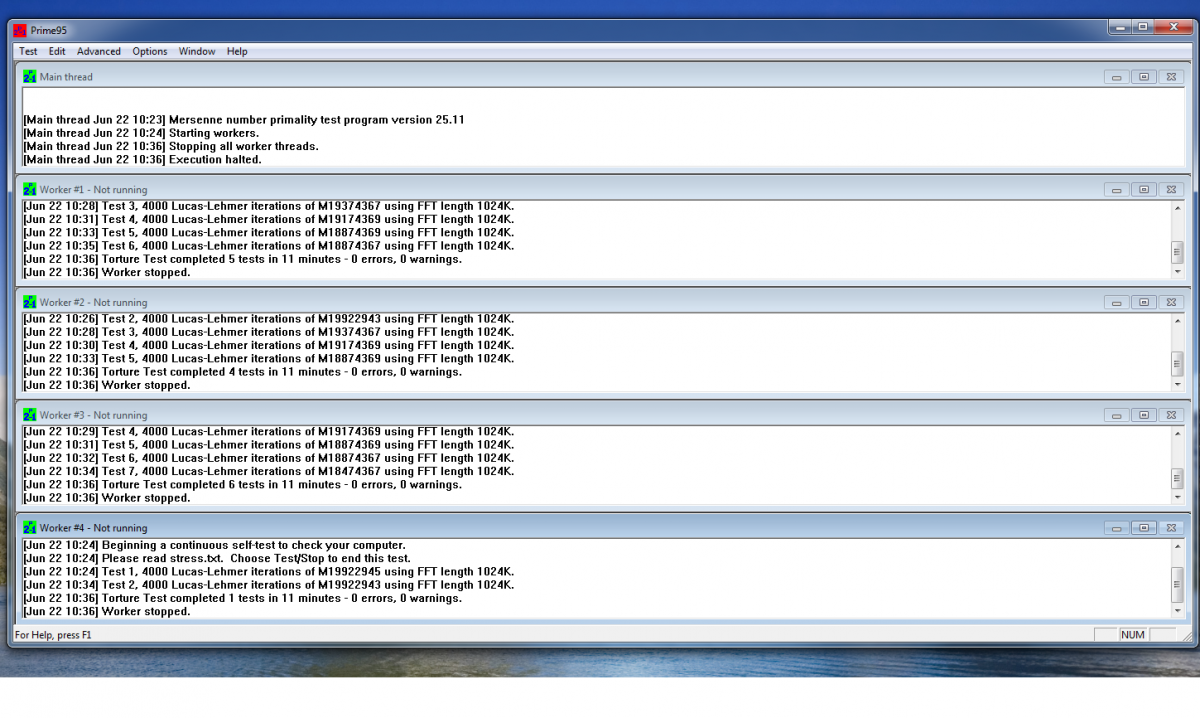Viewport: 1200px width, 718px height.
Task: Click the NUM indicator in status bar
Action: [1132, 635]
